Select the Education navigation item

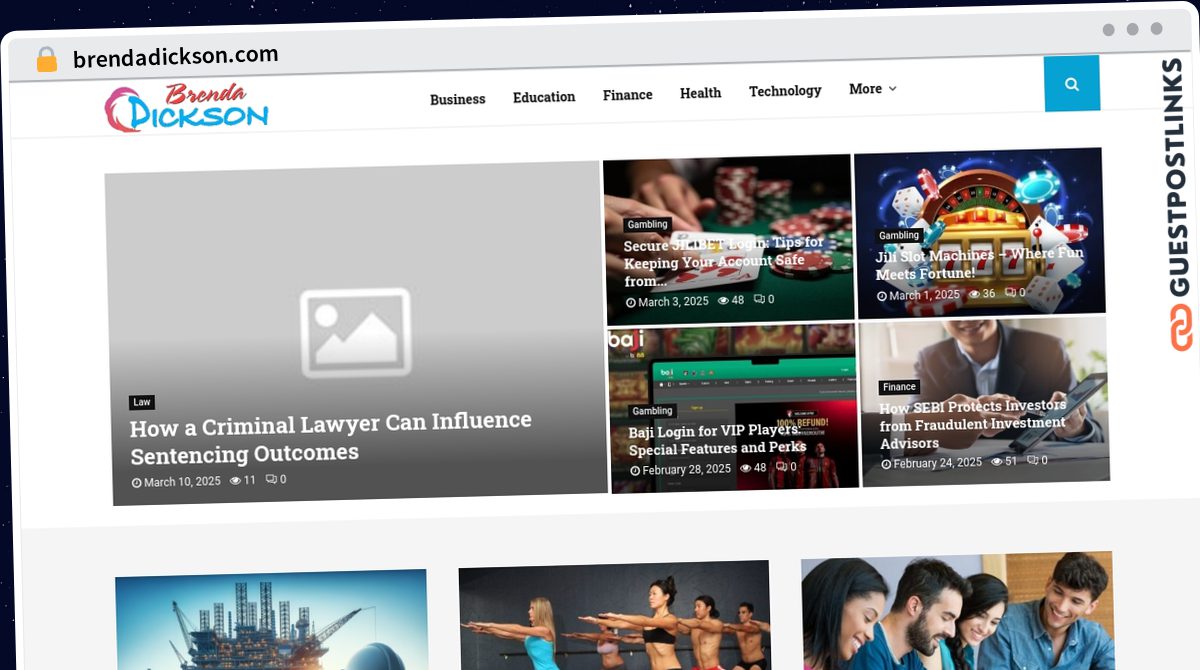[544, 97]
